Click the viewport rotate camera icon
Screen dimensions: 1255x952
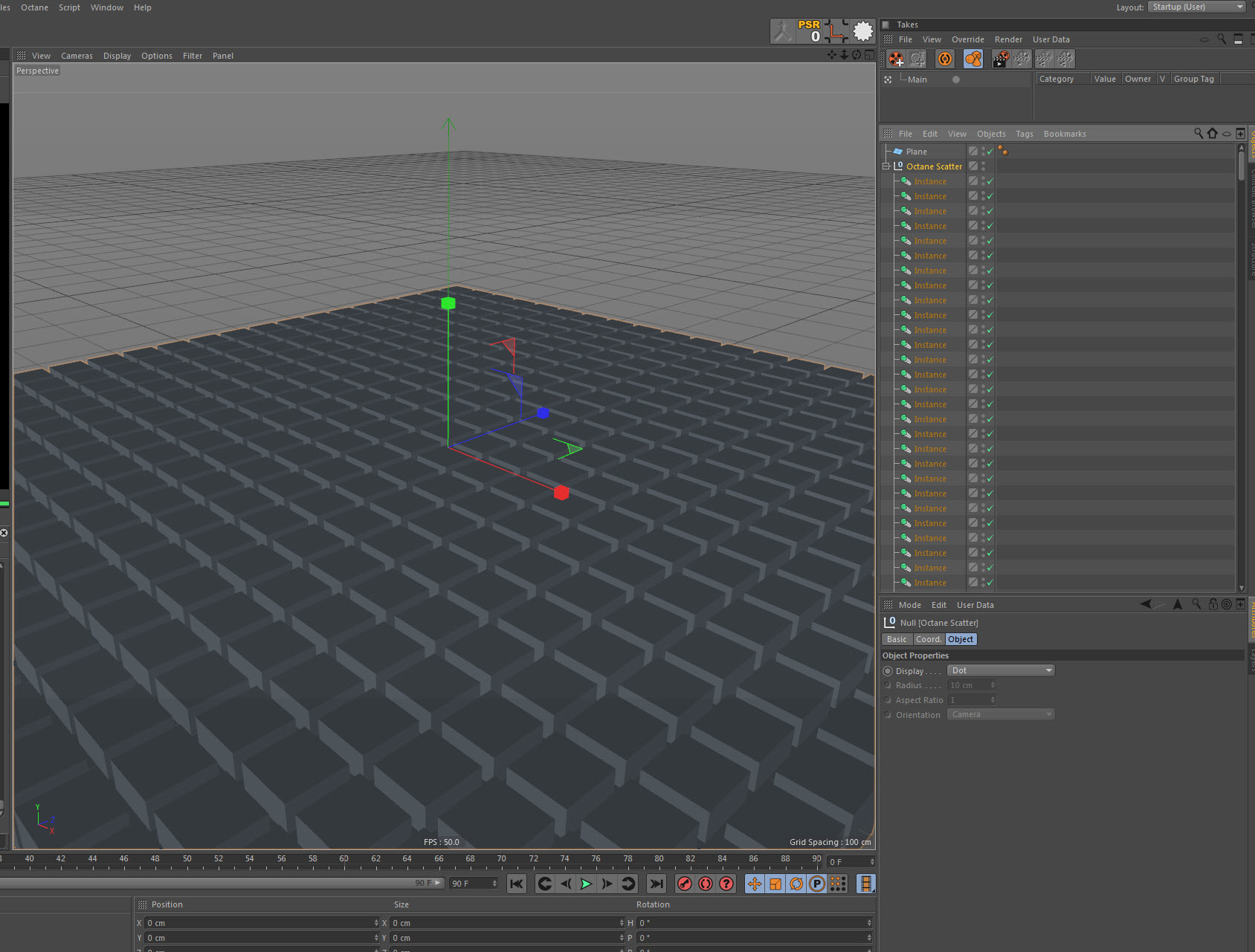(x=856, y=55)
